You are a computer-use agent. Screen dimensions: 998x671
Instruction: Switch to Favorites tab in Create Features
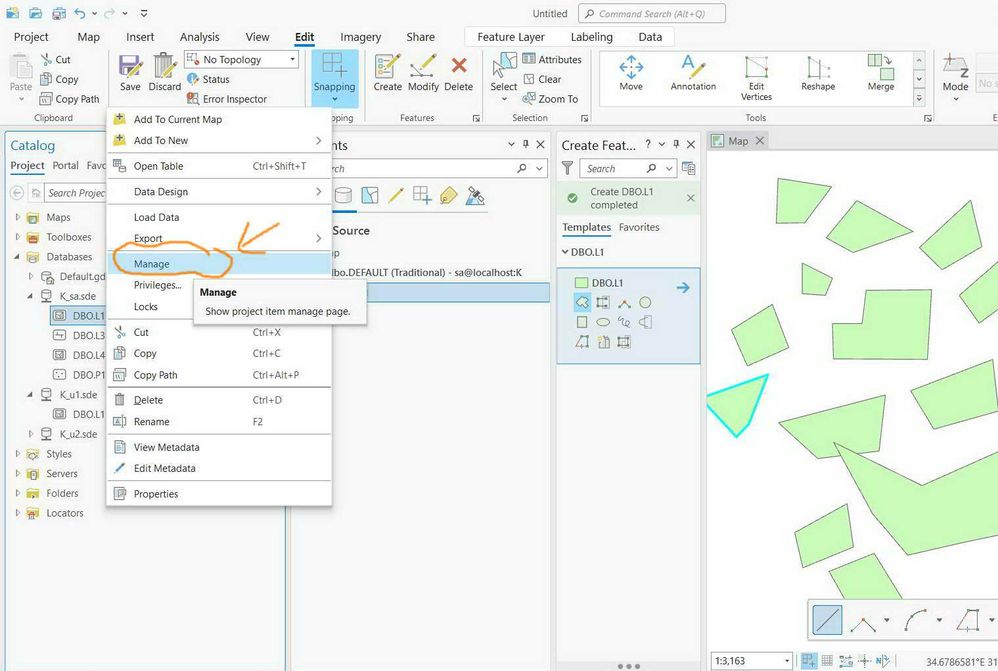coord(639,227)
